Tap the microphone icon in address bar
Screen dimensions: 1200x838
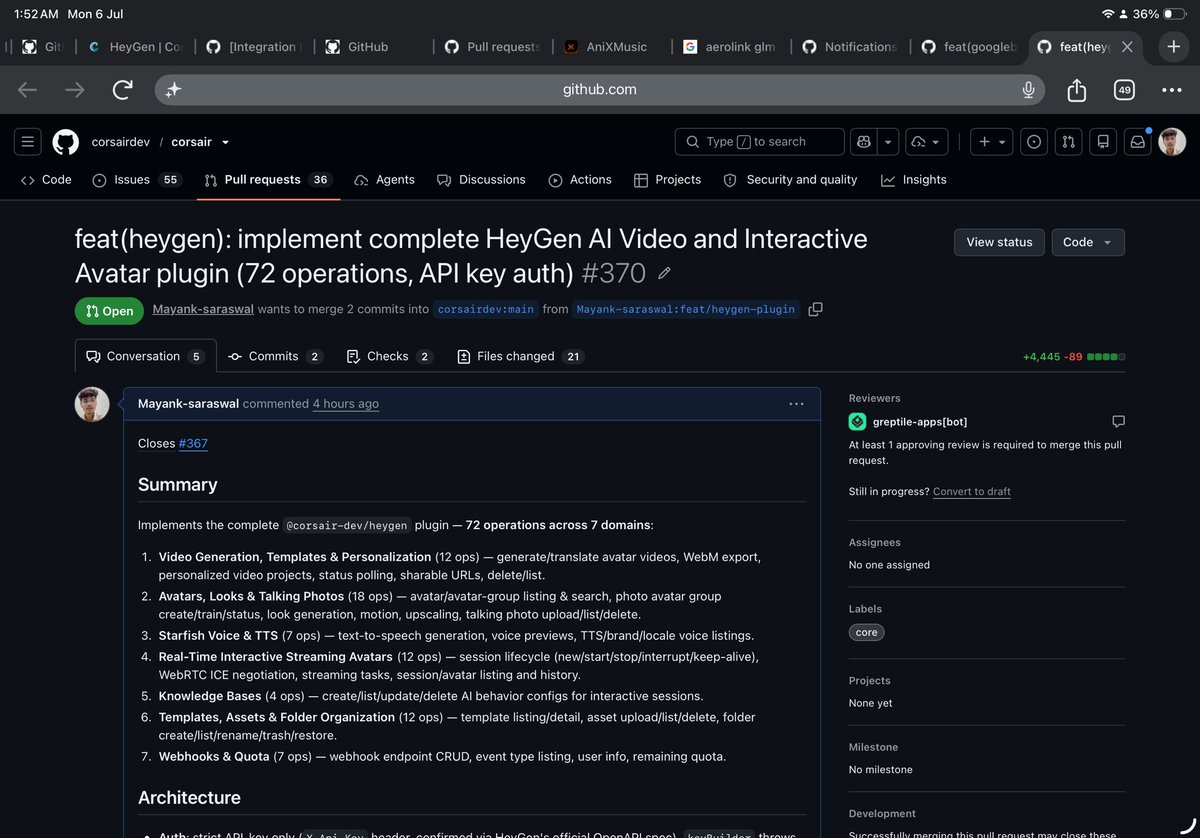1028,90
